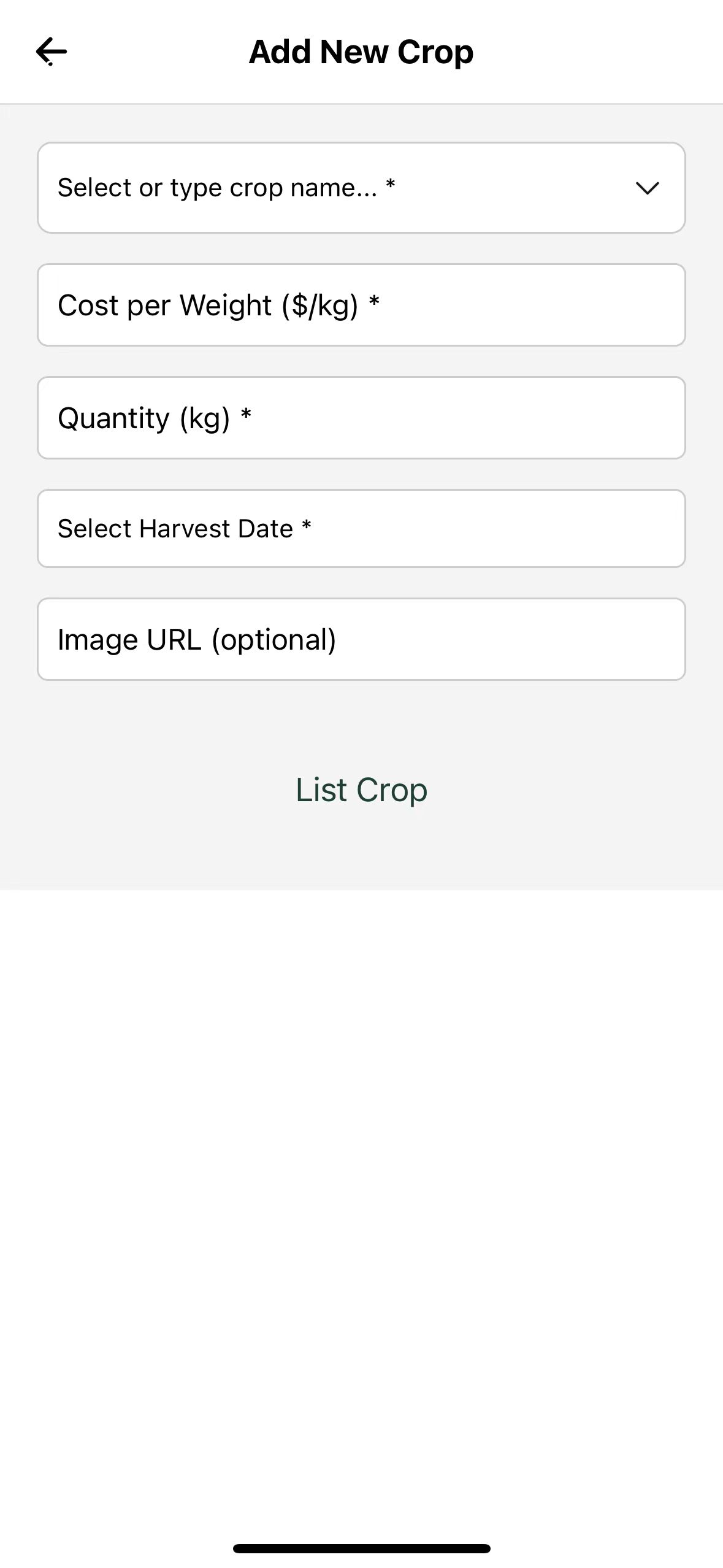The width and height of the screenshot is (723, 1568).
Task: Focus the Cost per Weight input
Action: (361, 306)
